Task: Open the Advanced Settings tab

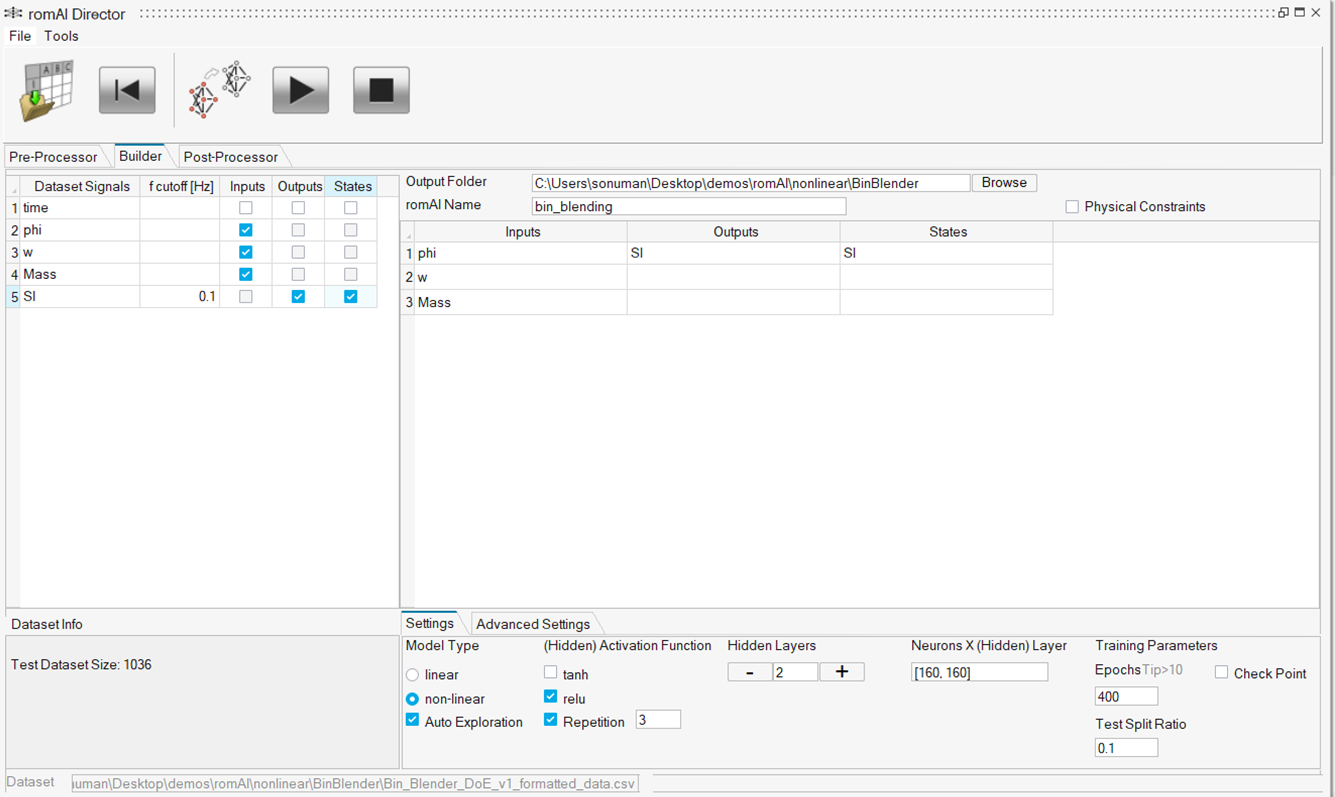Action: tap(532, 624)
